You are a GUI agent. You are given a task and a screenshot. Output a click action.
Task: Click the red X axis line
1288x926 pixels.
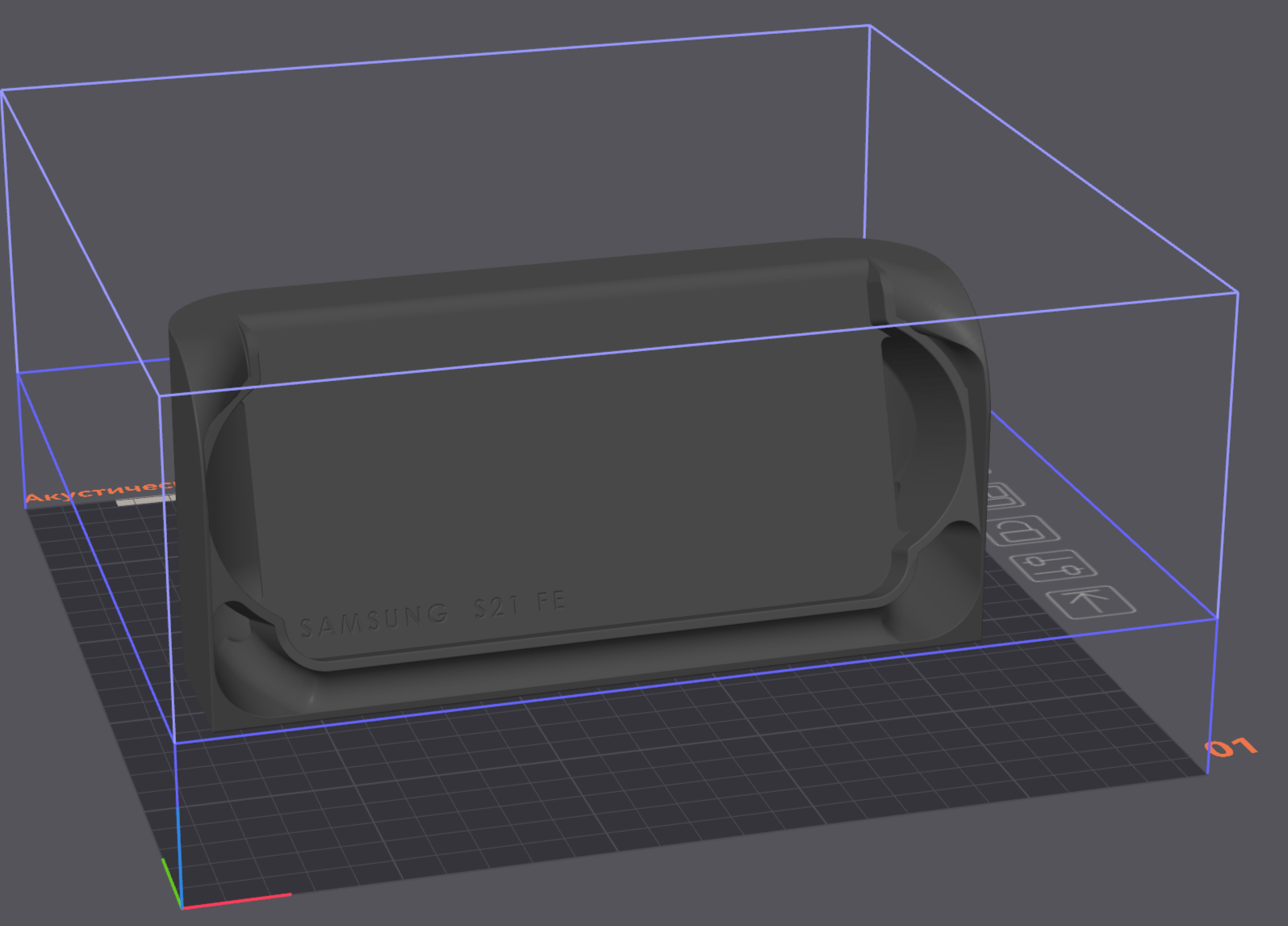pos(236,900)
